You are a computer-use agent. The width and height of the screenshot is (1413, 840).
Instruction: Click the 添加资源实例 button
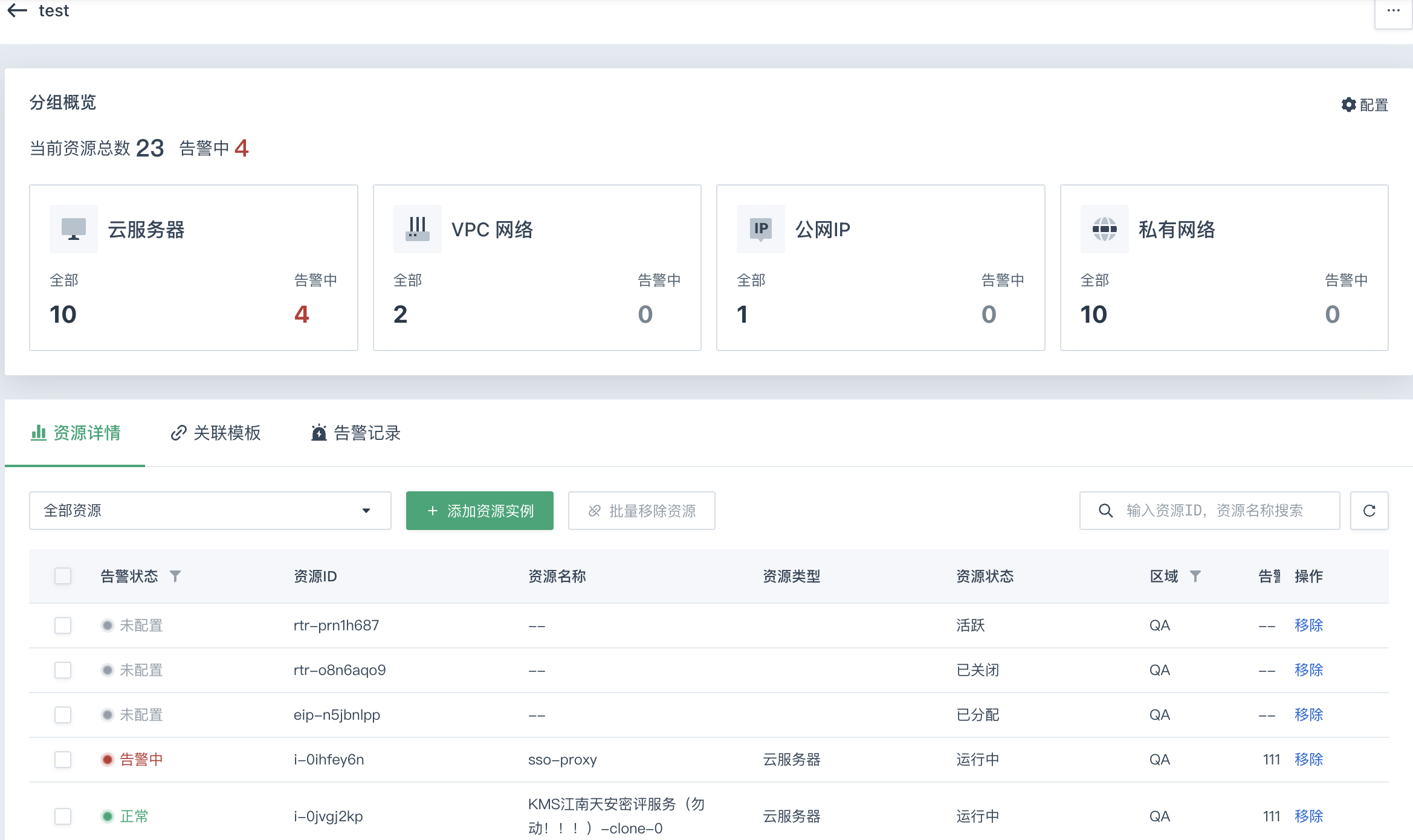pyautogui.click(x=479, y=511)
